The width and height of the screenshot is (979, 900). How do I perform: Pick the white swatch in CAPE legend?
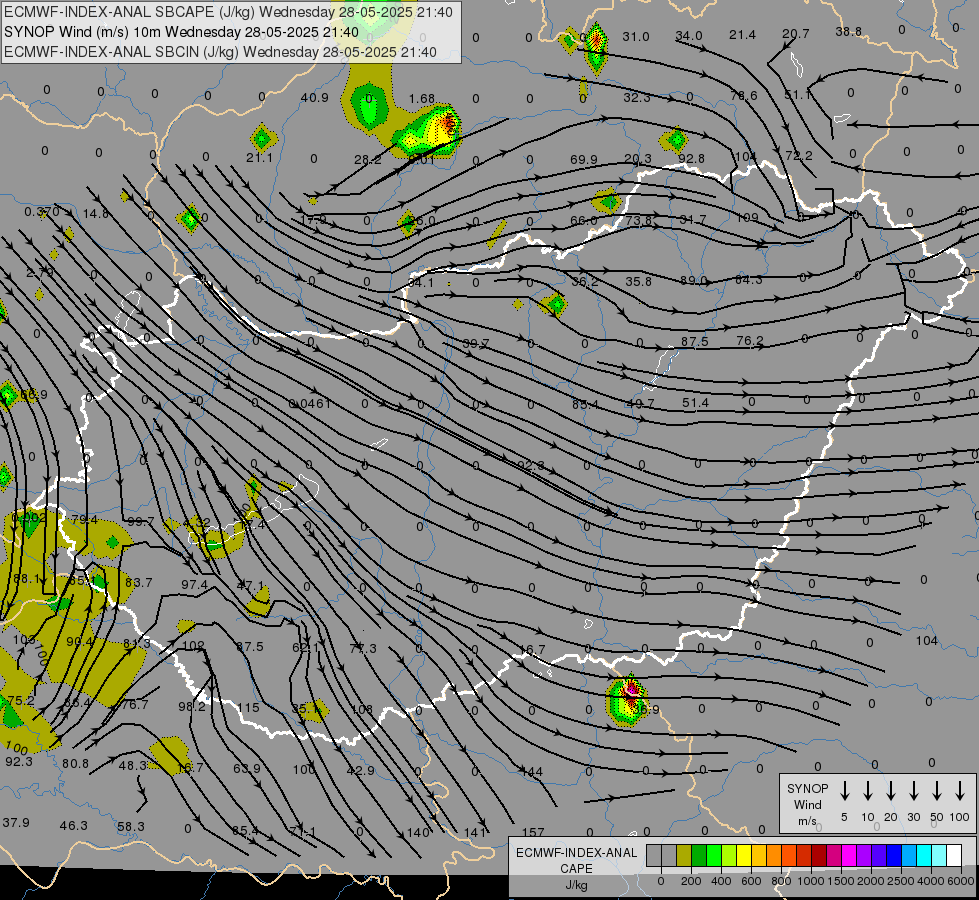953,855
